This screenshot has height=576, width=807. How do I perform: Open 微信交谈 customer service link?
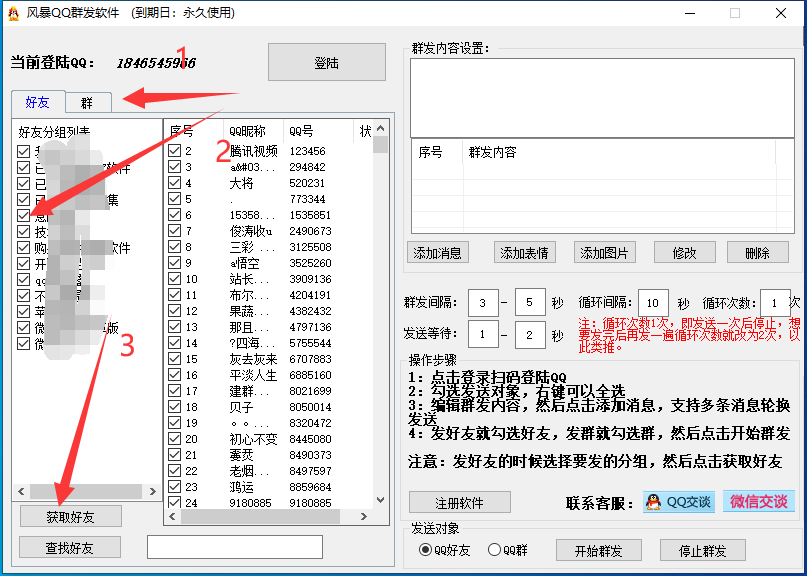[759, 501]
